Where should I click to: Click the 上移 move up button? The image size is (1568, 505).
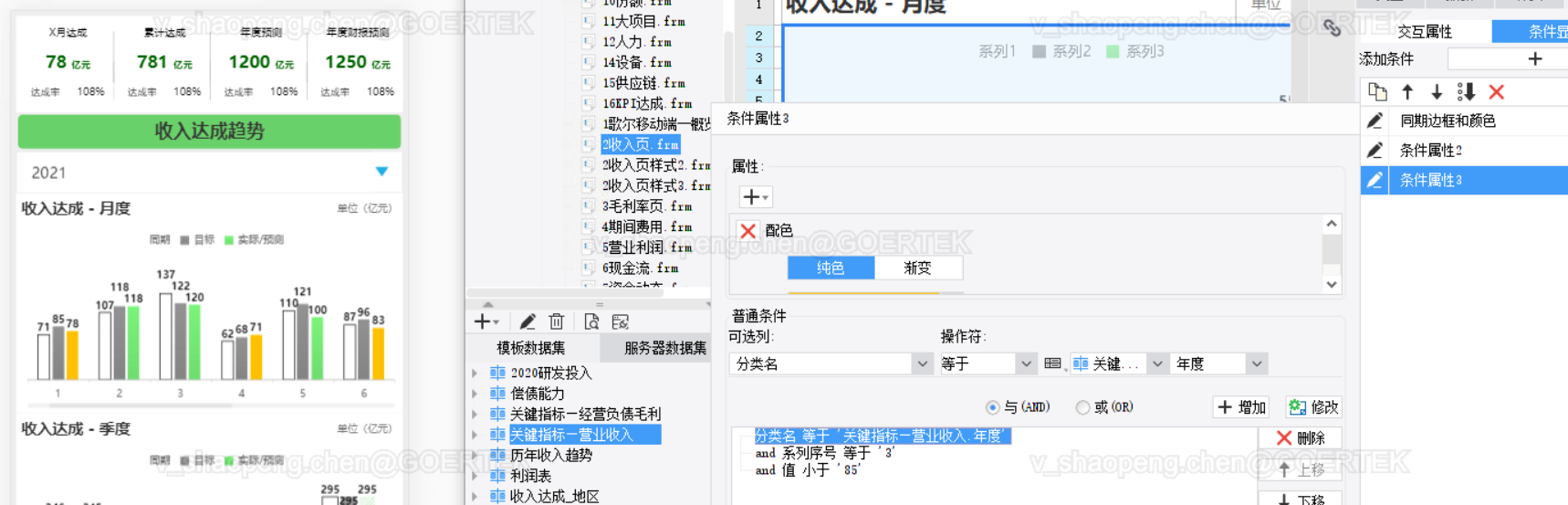1301,469
